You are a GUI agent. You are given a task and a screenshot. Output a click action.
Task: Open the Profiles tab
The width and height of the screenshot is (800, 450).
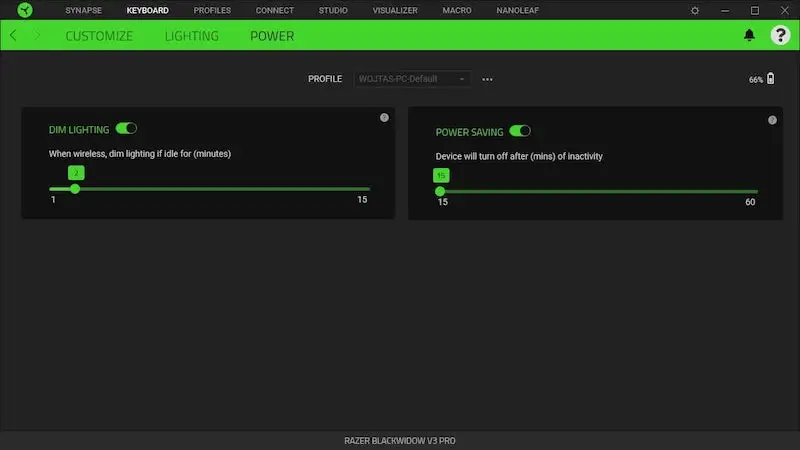[212, 10]
